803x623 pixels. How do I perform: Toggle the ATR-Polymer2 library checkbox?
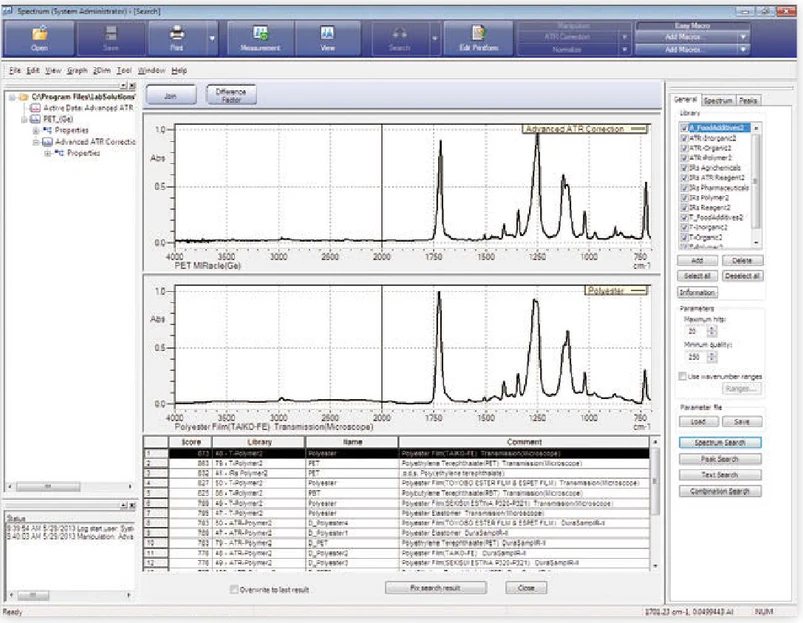[x=684, y=157]
